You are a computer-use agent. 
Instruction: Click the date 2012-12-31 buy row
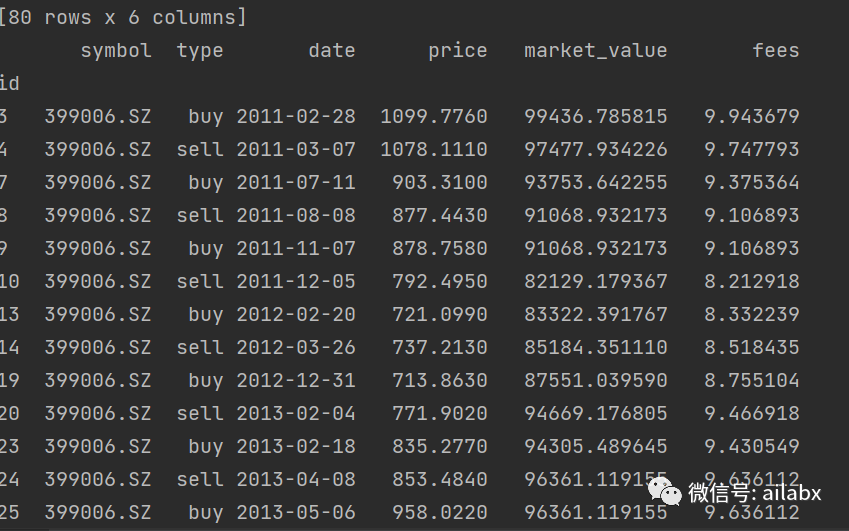point(296,381)
